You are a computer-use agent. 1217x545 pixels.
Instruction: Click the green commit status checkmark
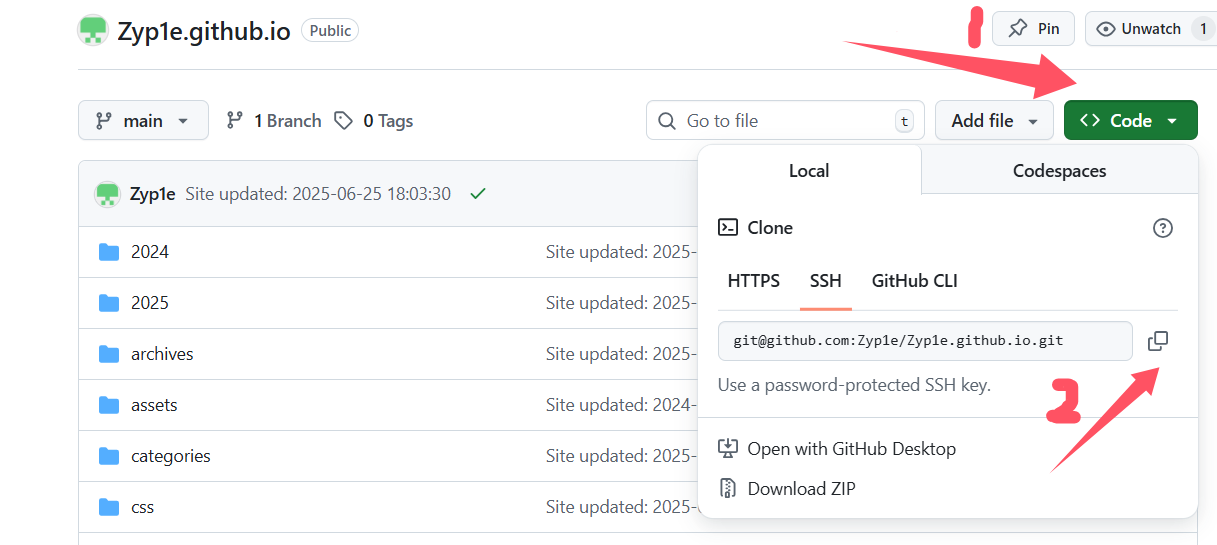coord(478,194)
